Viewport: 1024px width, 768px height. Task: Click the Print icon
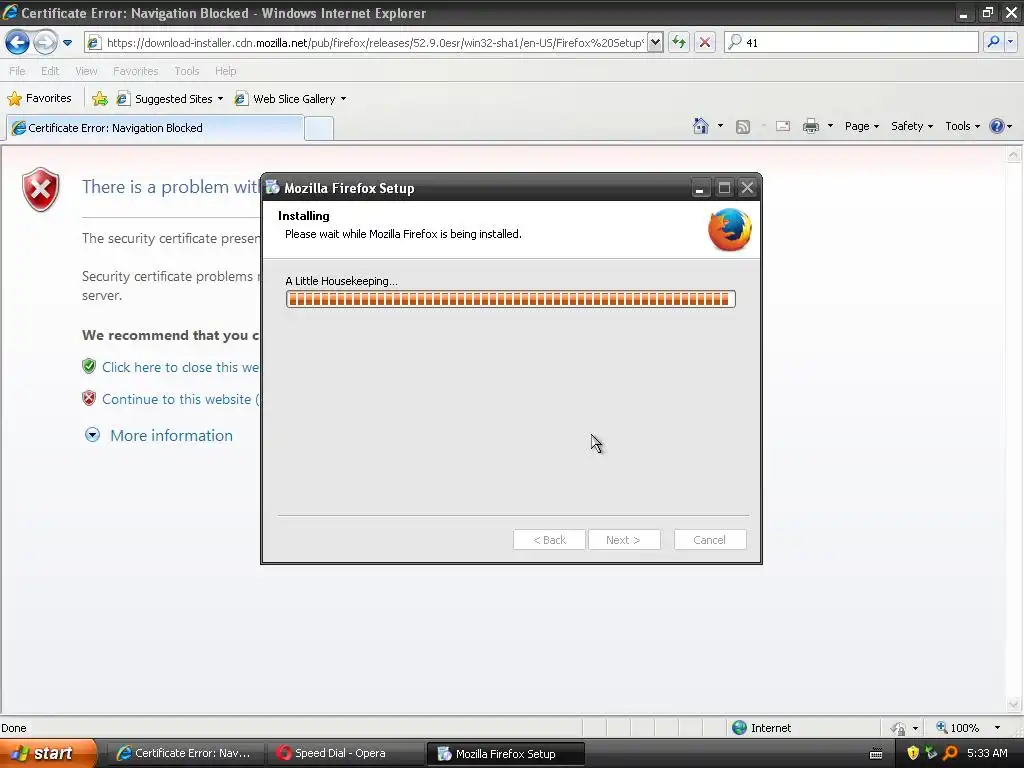pos(810,126)
